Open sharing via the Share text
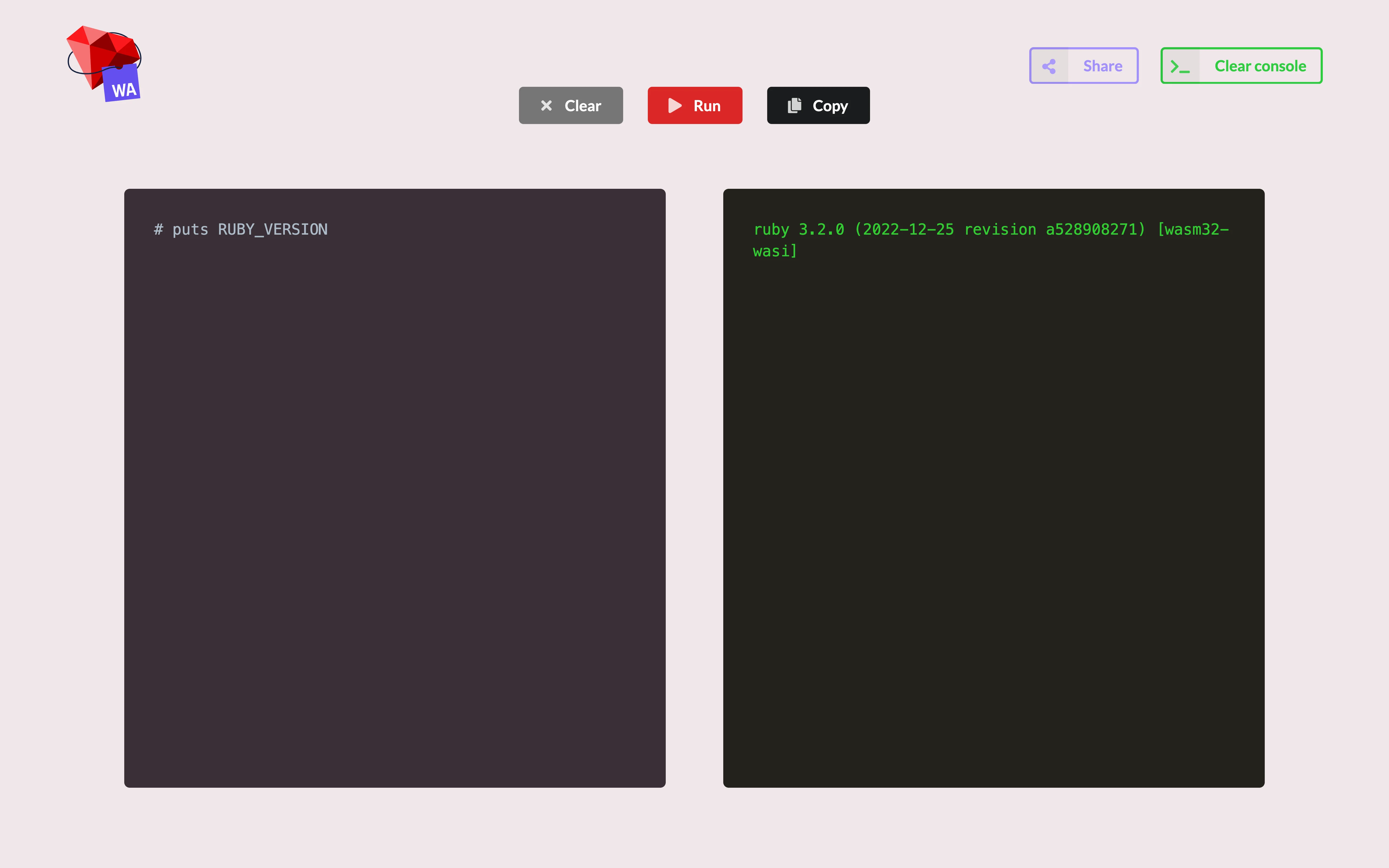This screenshot has width=1389, height=868. click(x=1102, y=66)
